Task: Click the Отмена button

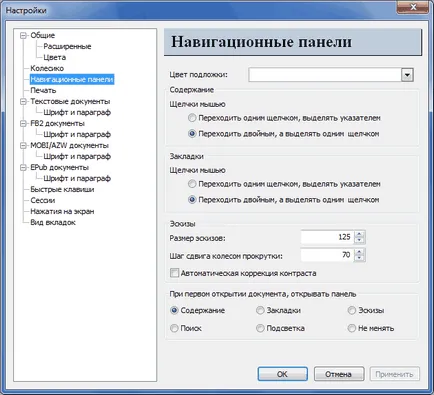Action: 339,374
